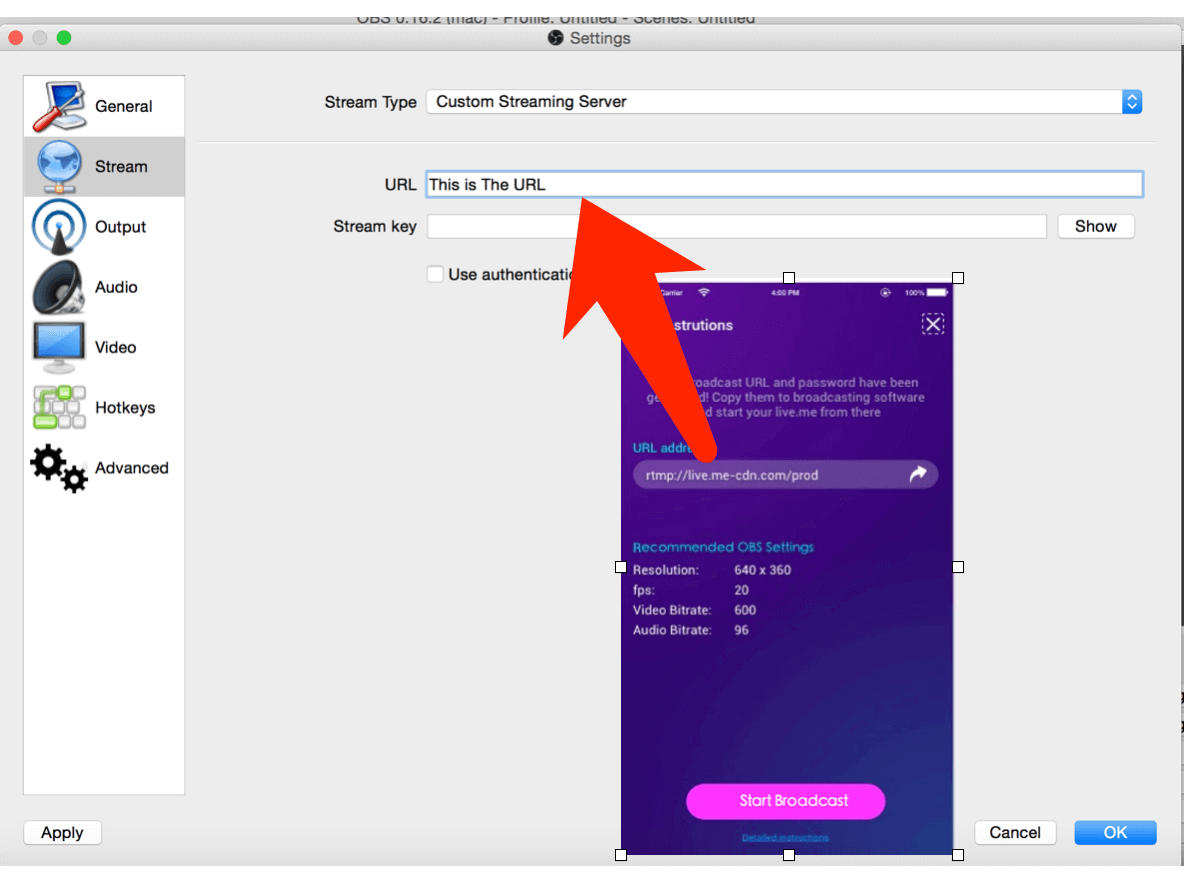This screenshot has height=880, width=1184.
Task: Click the Cancel button
Action: pyautogui.click(x=1015, y=832)
